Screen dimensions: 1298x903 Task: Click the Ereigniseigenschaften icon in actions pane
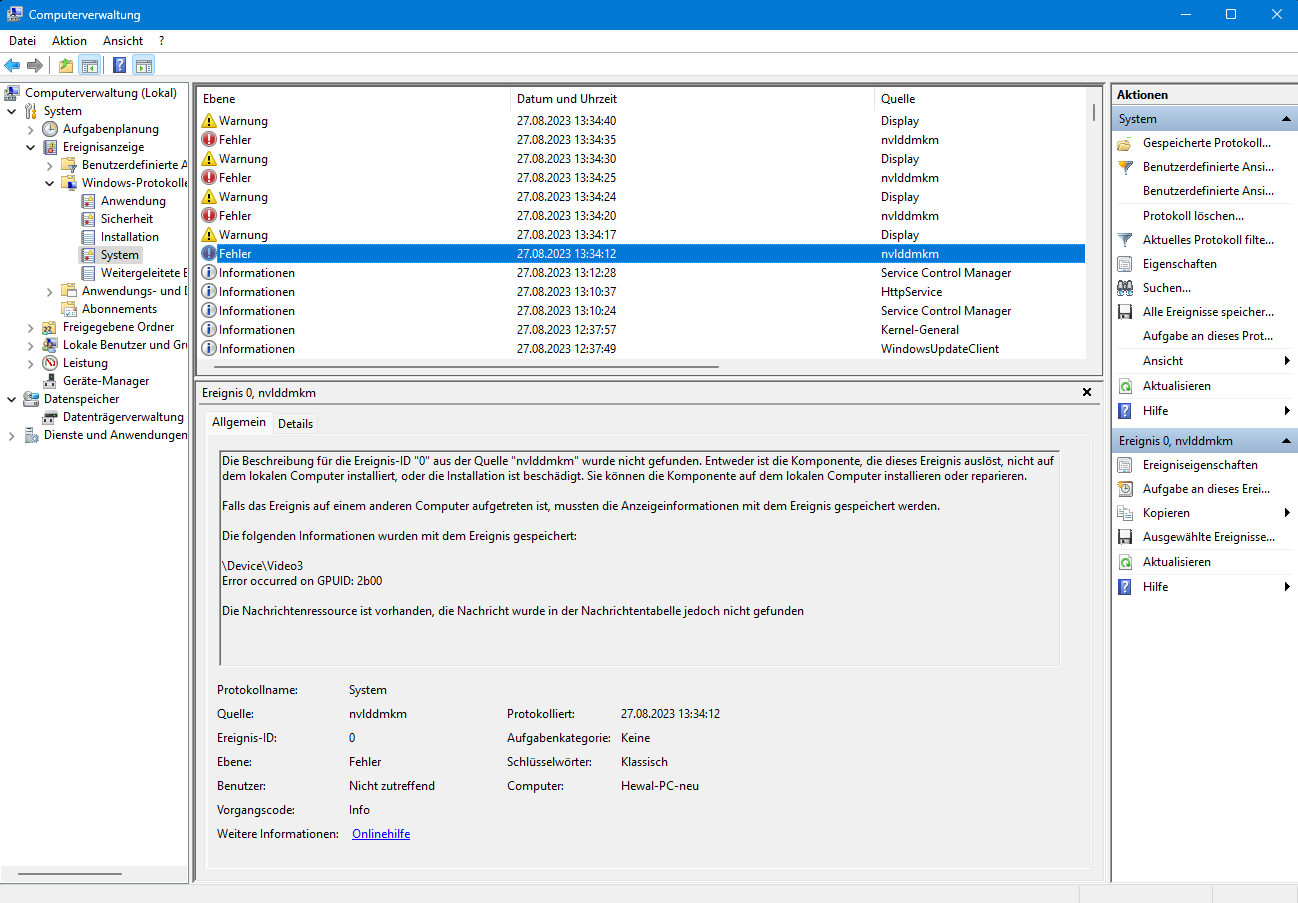click(1125, 465)
